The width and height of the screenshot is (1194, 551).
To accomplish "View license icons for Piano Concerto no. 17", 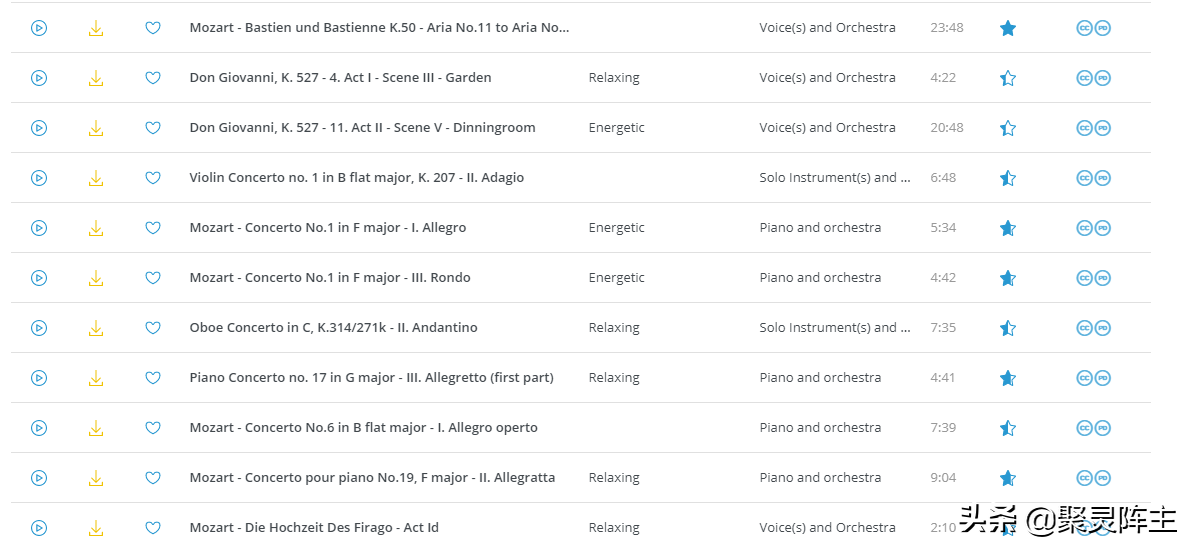I will point(1093,378).
